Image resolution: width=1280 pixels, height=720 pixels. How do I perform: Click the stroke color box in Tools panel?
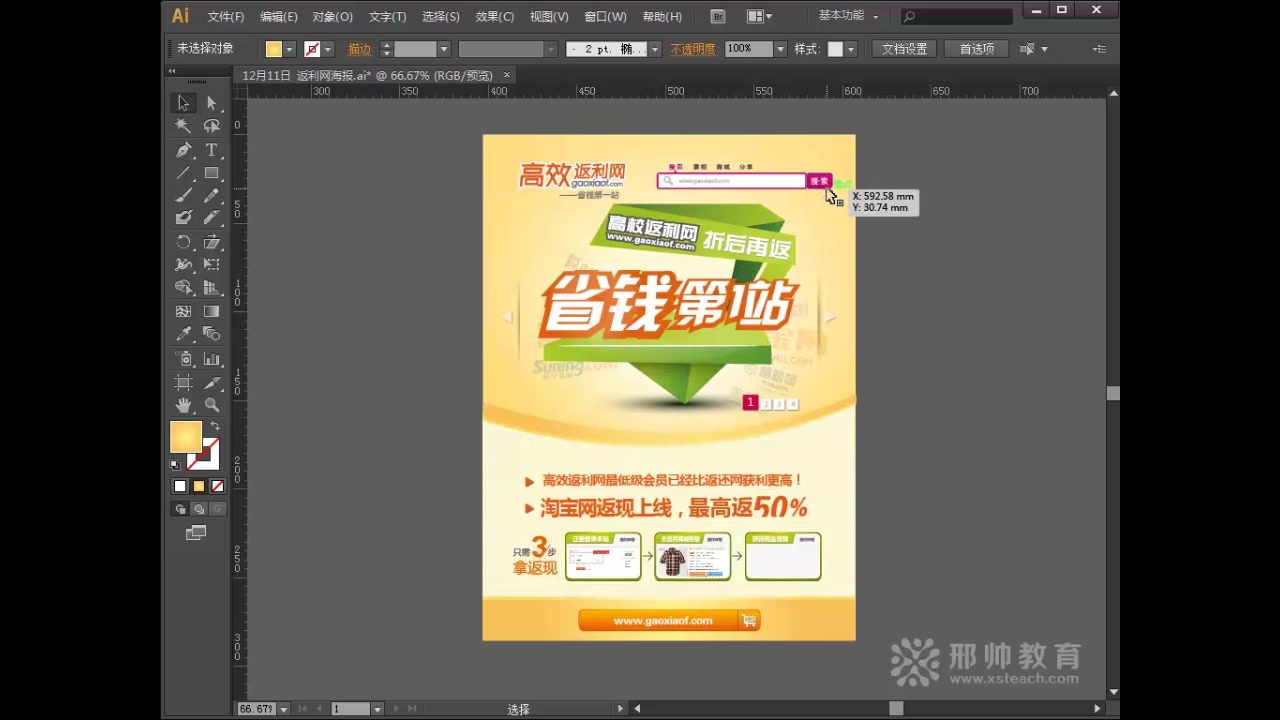point(204,454)
